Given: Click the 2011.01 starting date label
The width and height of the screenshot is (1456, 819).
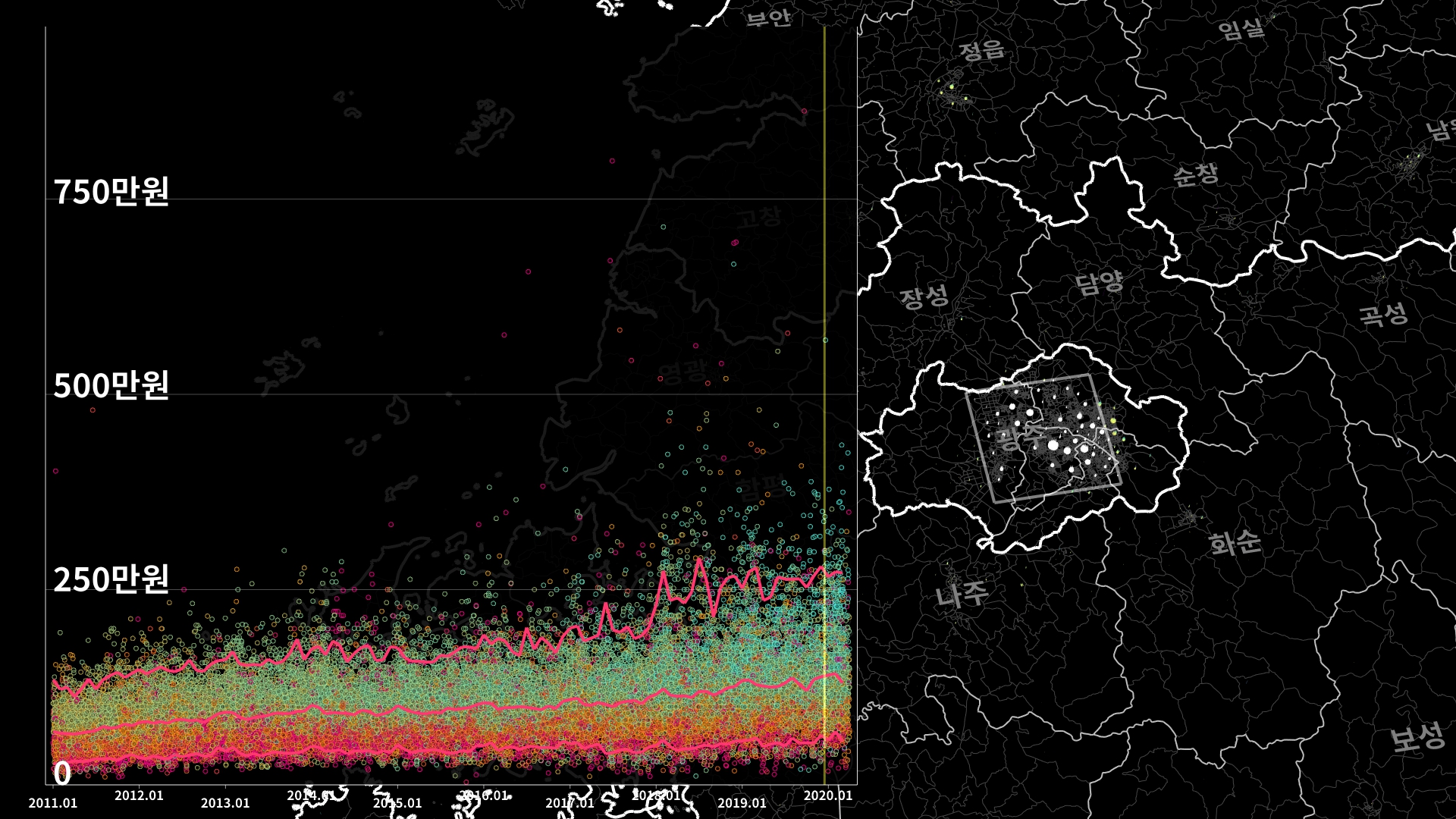Looking at the screenshot, I should pos(53,802).
